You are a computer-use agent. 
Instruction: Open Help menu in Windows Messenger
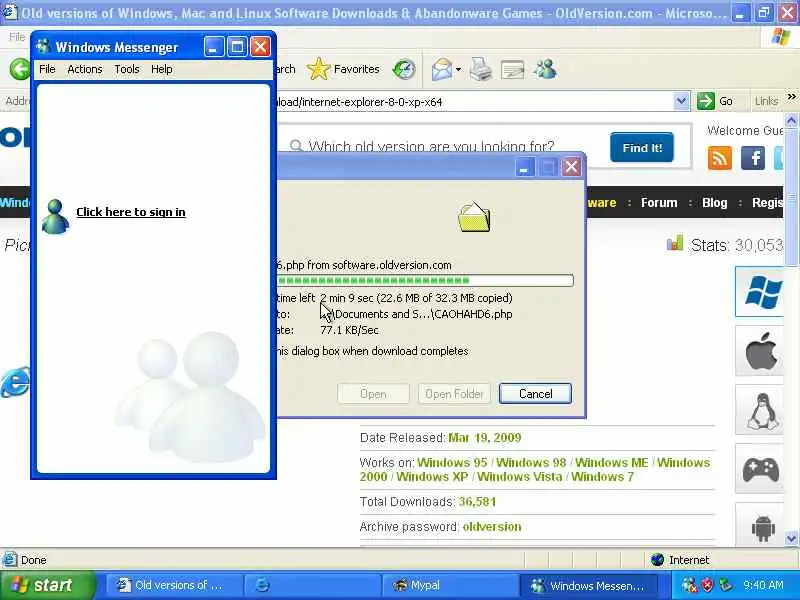[161, 69]
